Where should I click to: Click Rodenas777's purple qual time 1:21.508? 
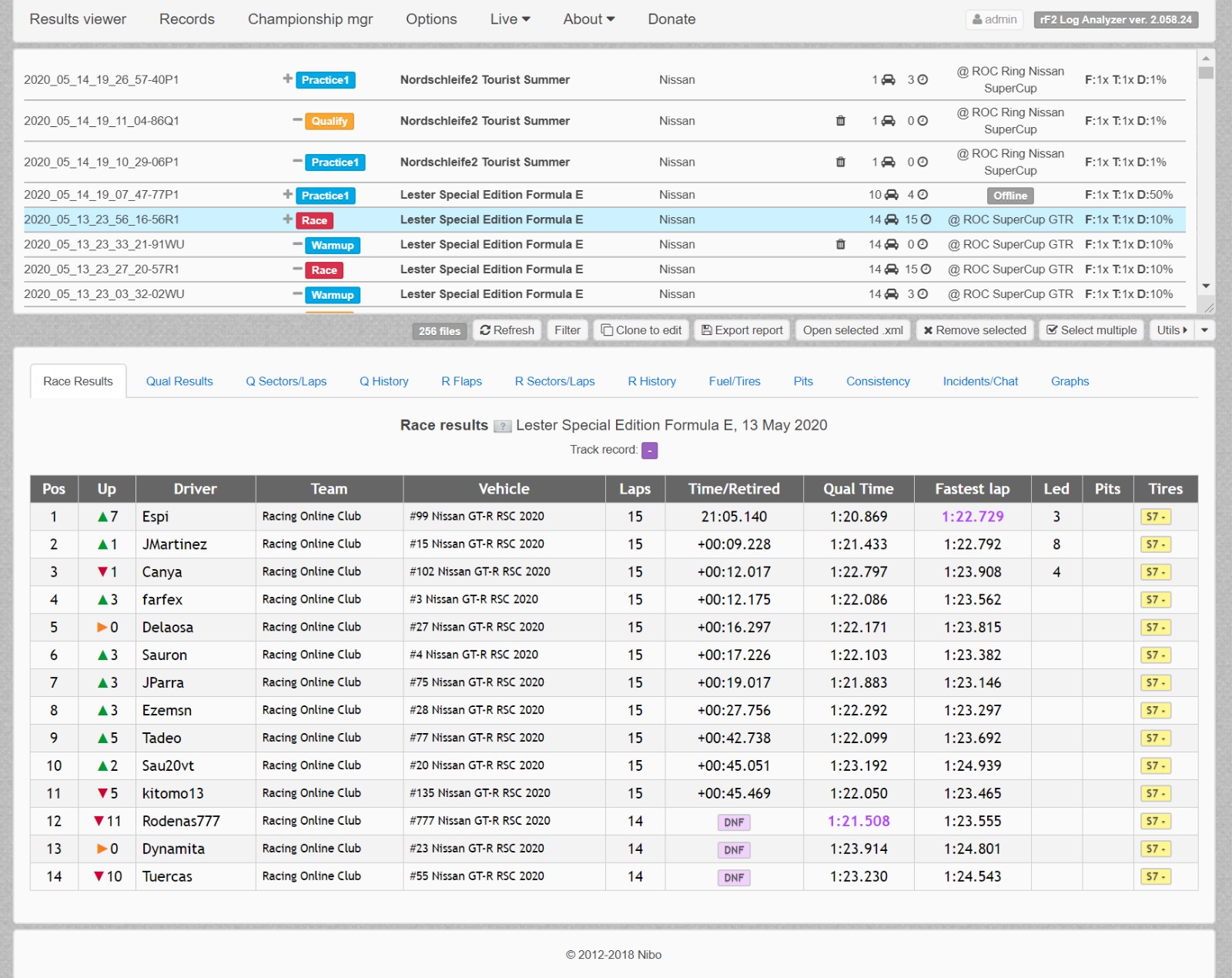[x=859, y=822]
